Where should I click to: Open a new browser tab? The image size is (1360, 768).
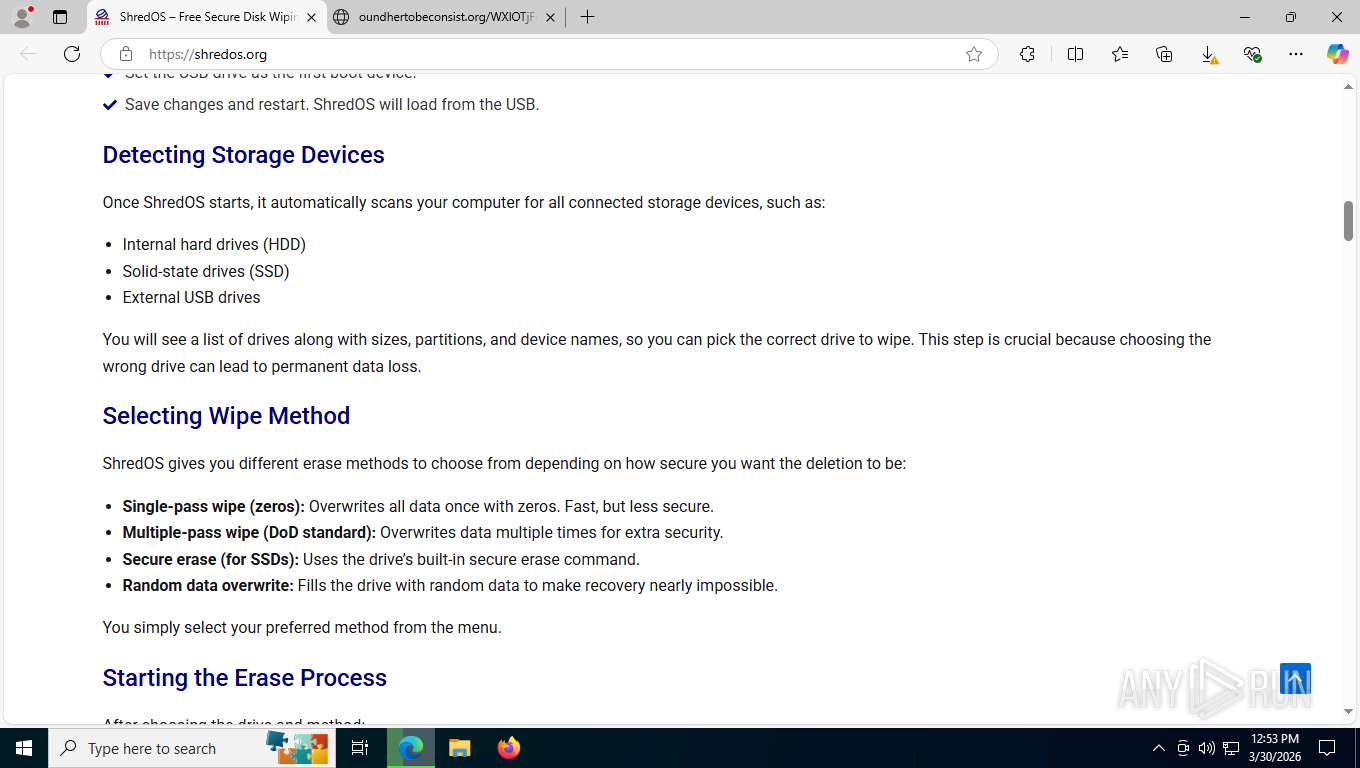click(587, 17)
